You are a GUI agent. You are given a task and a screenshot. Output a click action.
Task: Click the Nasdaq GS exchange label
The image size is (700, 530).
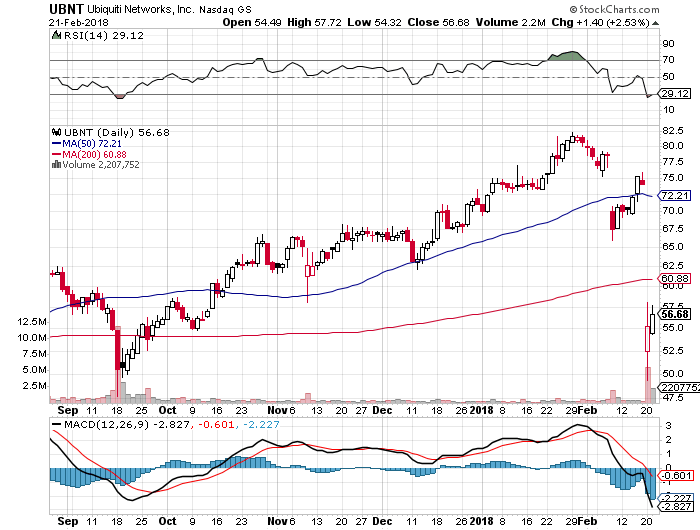coord(225,9)
